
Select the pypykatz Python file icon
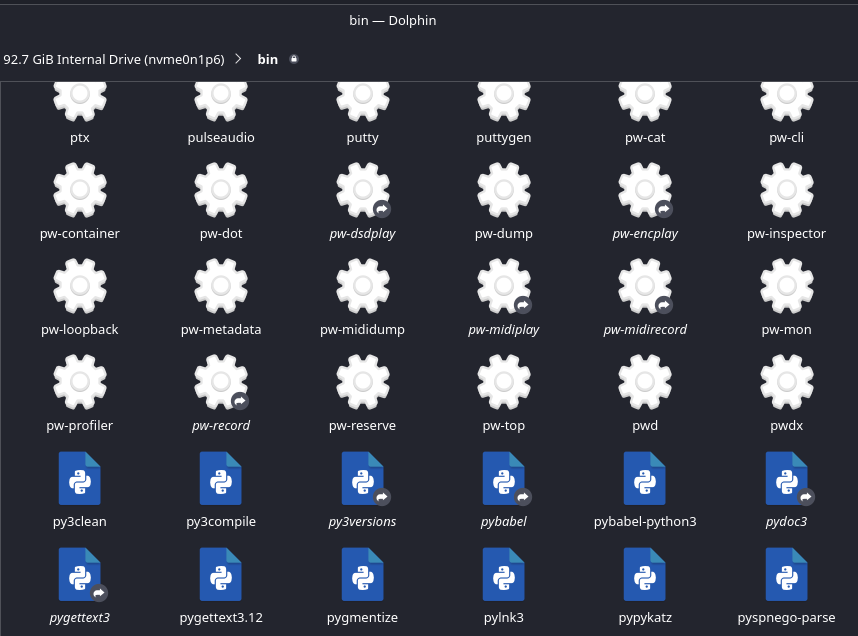tap(645, 574)
